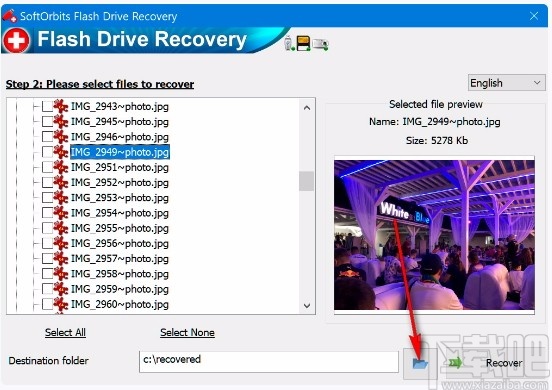Select IMG_2946~photo.jpg file name
The width and height of the screenshot is (552, 390).
click(120, 137)
